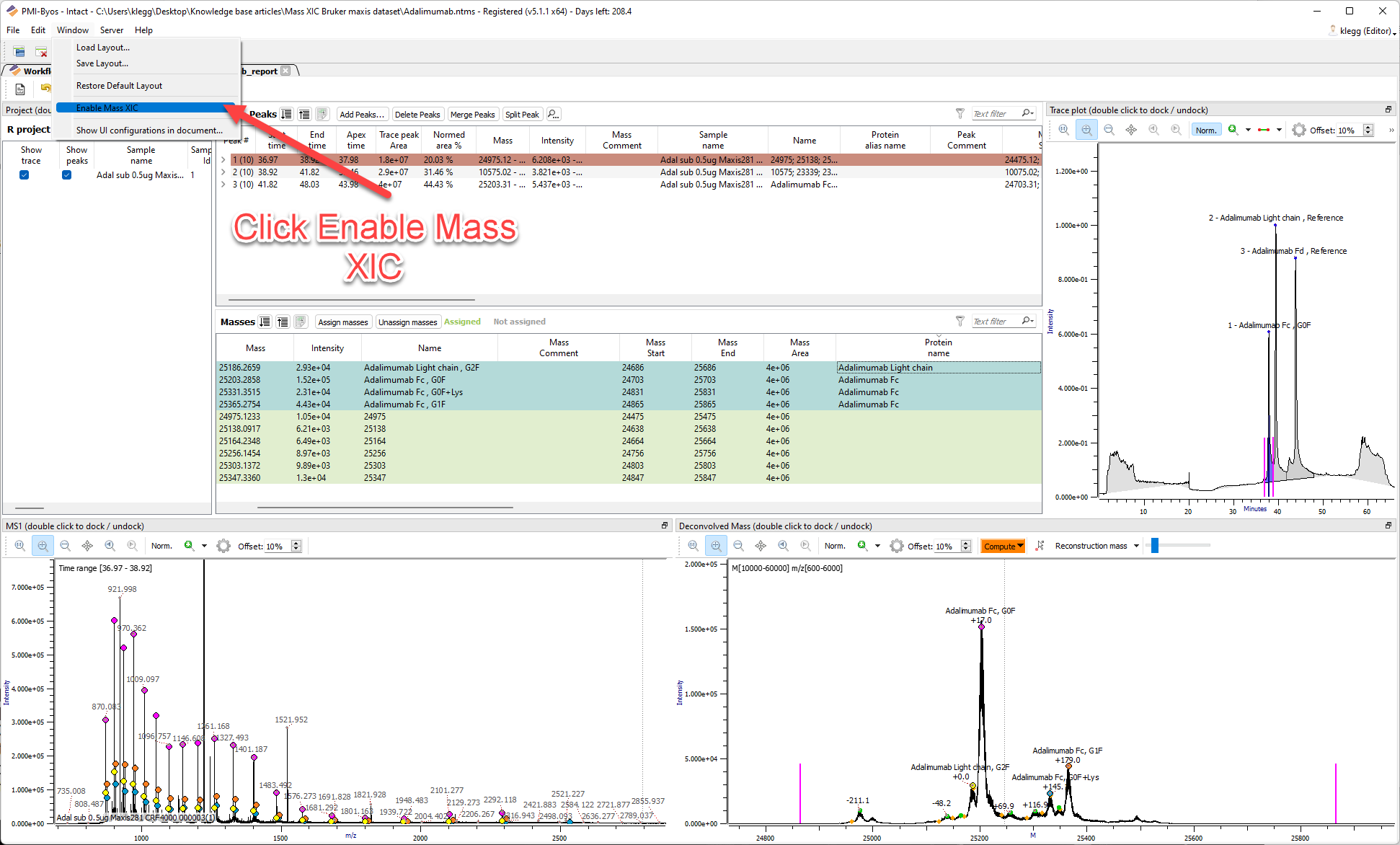Open the Server menu
Image resolution: width=1400 pixels, height=845 pixels.
point(112,30)
